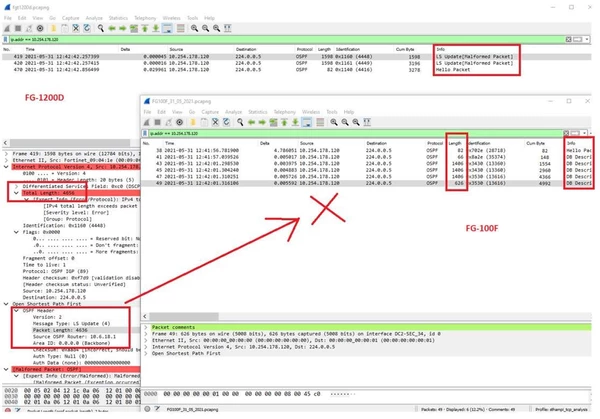Click Find packet magnifier in fgt1200d window

click(x=101, y=28)
